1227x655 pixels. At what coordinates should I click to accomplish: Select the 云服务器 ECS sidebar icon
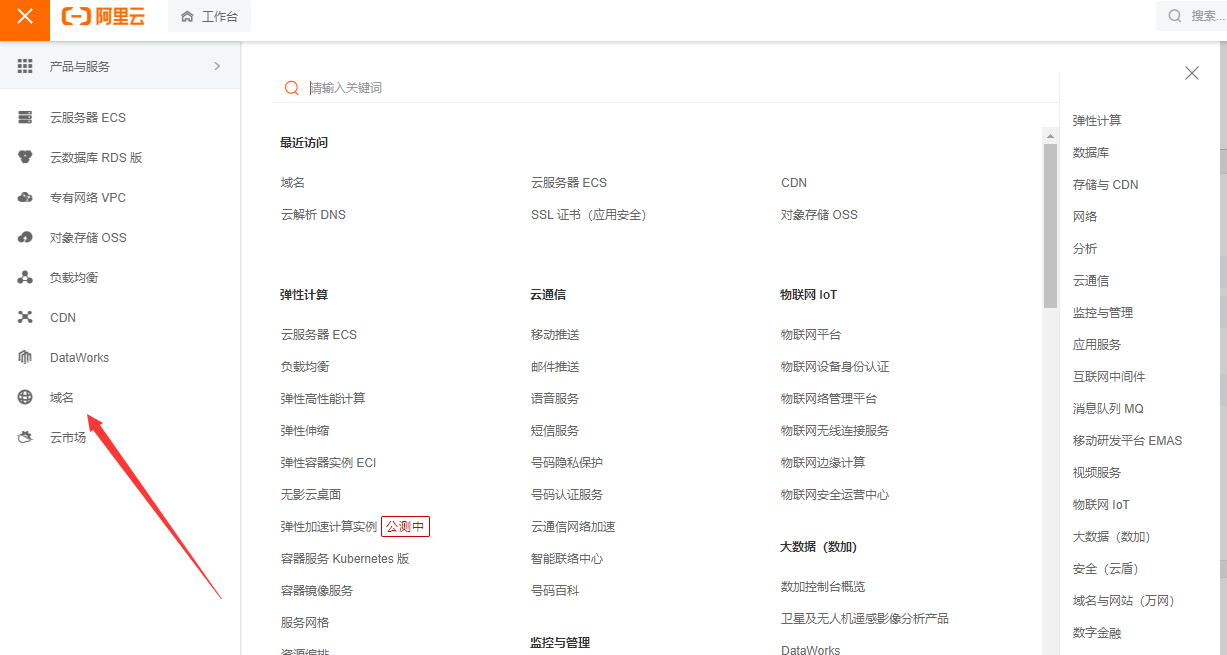25,117
